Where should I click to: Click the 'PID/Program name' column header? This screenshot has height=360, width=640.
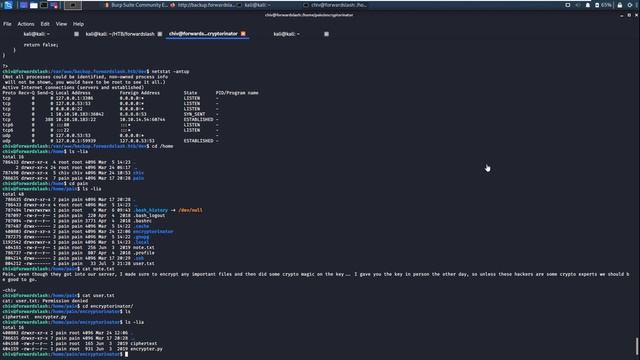tap(237, 93)
